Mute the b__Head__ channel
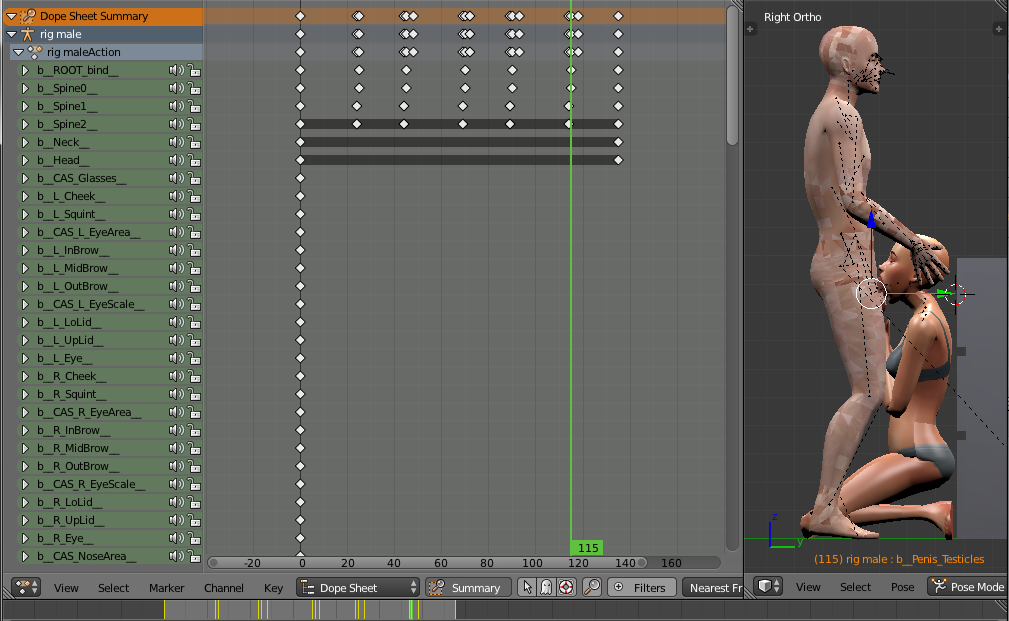The image size is (1009, 621). point(176,160)
